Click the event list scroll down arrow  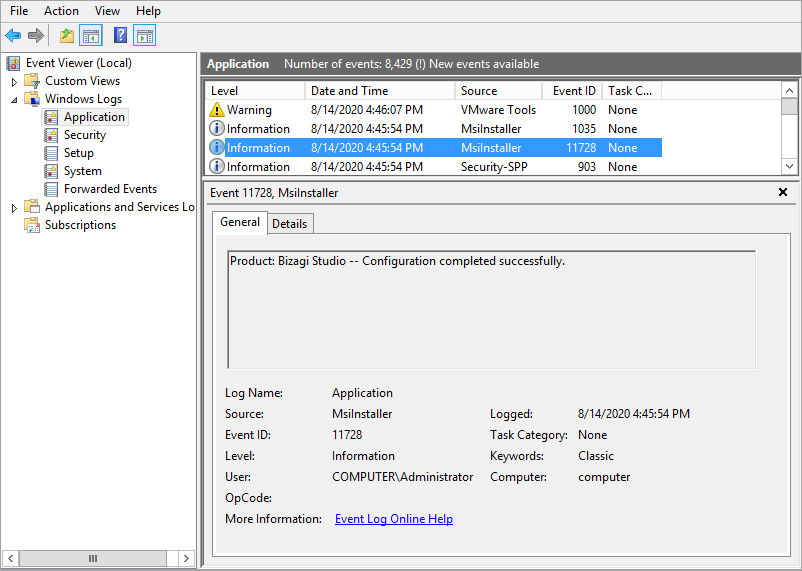click(790, 166)
